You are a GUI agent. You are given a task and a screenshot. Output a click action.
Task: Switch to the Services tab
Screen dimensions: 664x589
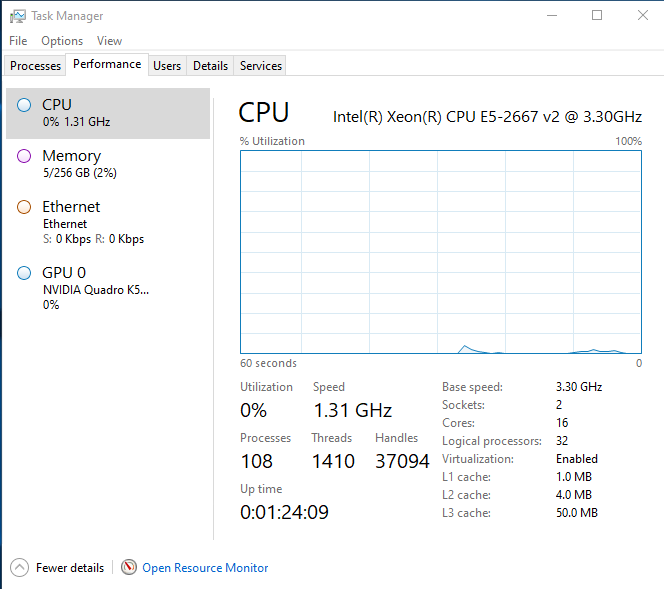tap(261, 66)
